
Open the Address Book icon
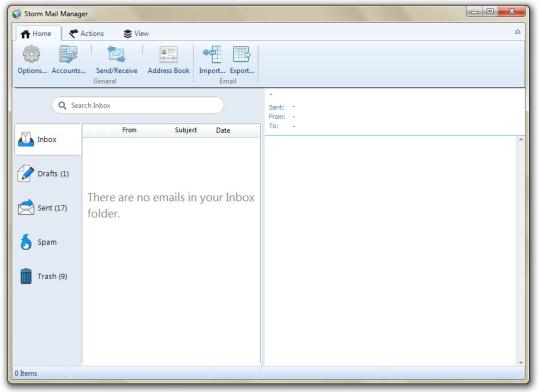coord(168,54)
